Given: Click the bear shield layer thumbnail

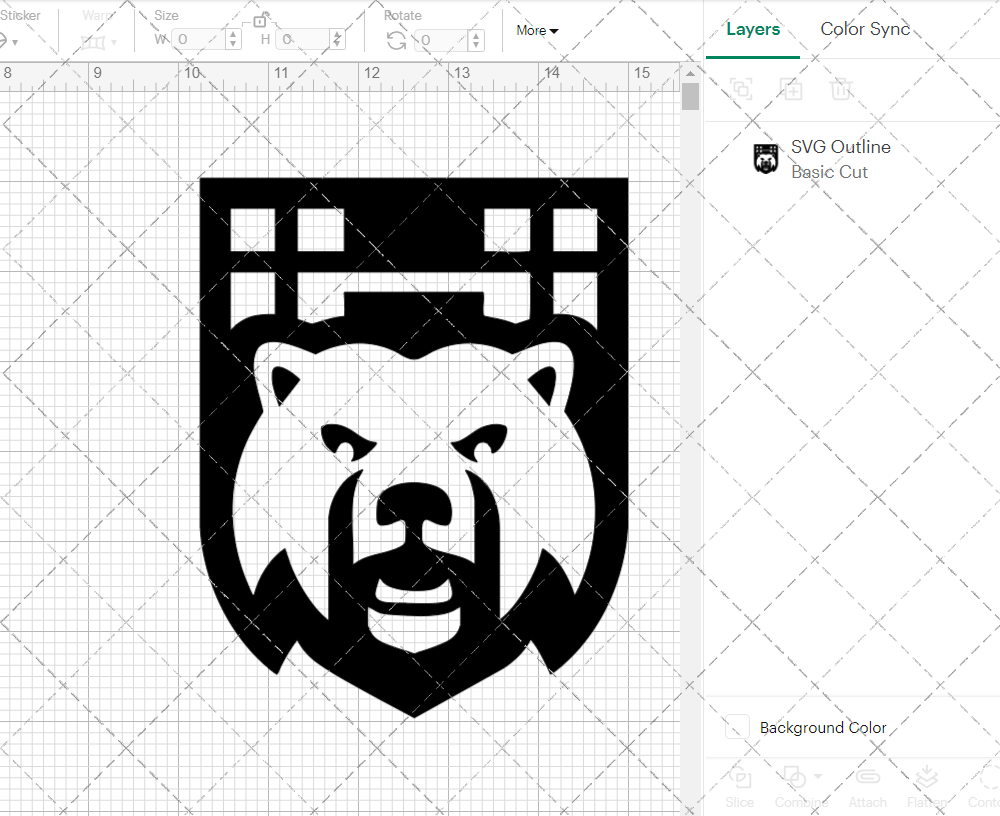Looking at the screenshot, I should coord(765,159).
